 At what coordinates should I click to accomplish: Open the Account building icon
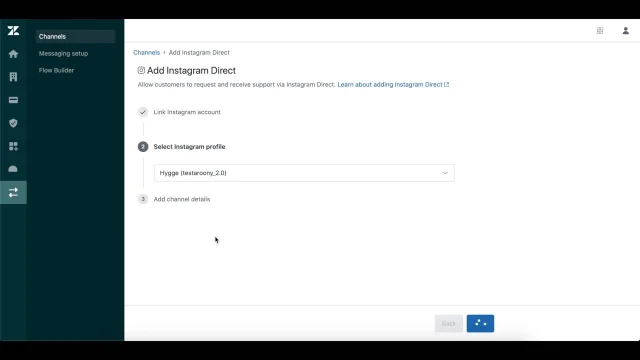pyautogui.click(x=13, y=77)
